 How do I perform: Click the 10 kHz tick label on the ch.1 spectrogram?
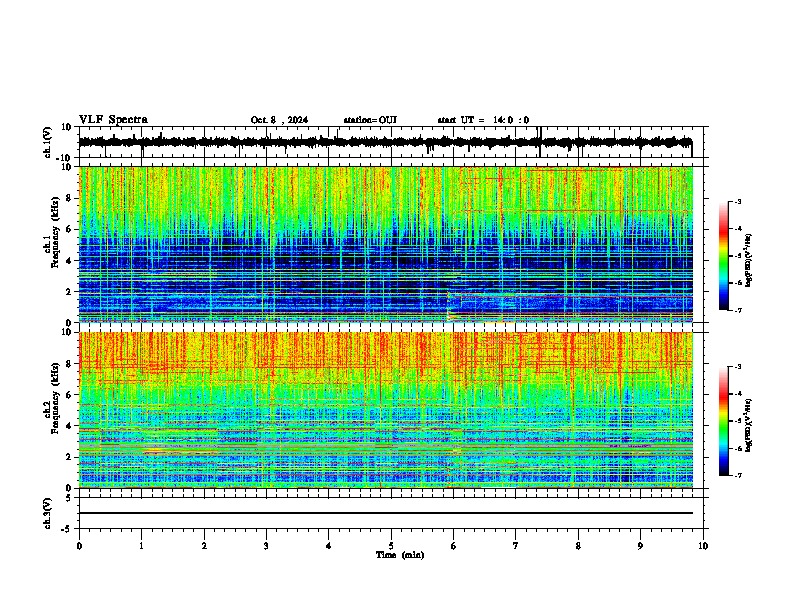point(67,167)
